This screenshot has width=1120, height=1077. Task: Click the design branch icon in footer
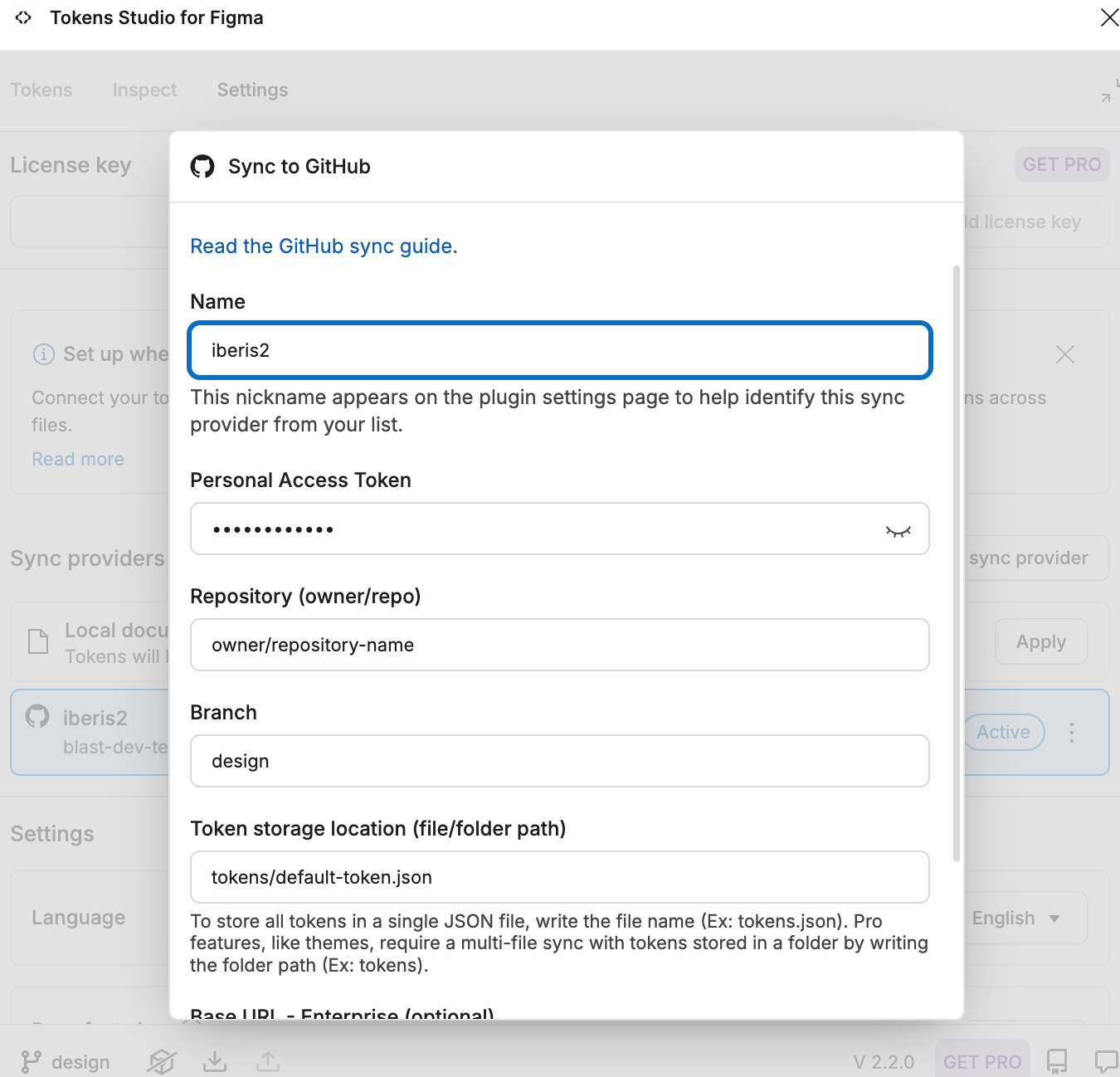31,1062
